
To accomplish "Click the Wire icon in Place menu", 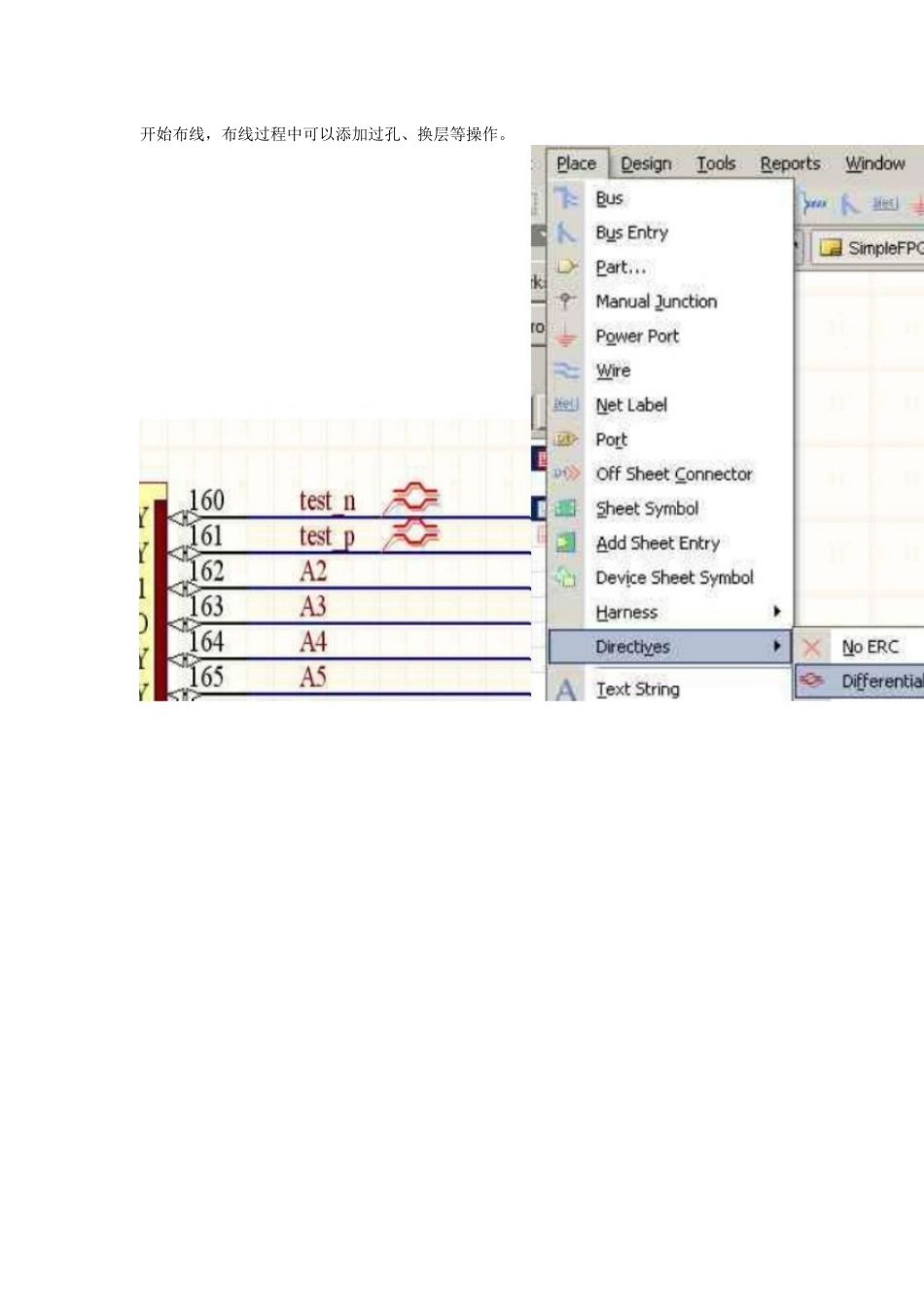I will tap(566, 371).
